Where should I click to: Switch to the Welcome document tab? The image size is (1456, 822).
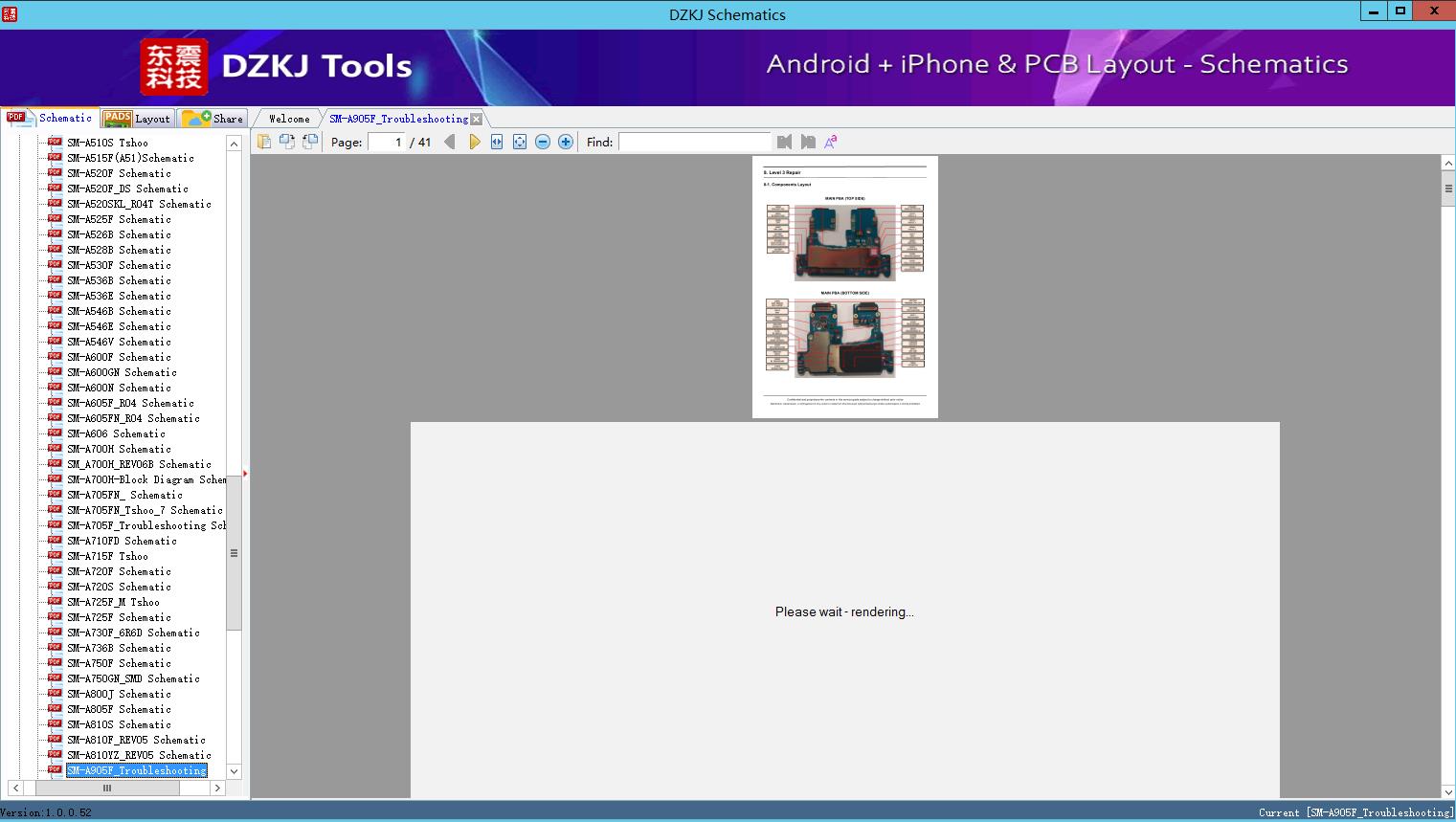coord(289,119)
